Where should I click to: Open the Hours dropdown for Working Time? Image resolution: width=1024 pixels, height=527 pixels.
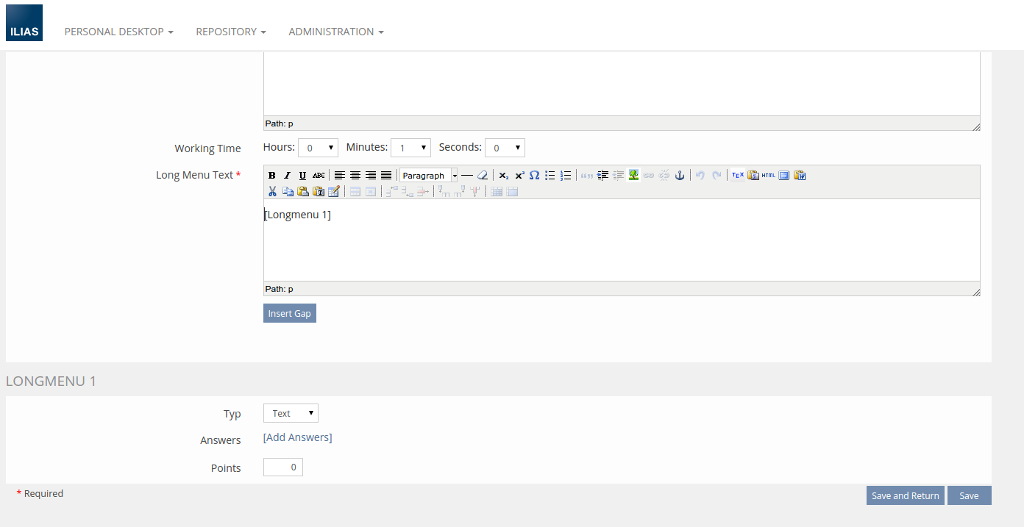click(x=318, y=148)
